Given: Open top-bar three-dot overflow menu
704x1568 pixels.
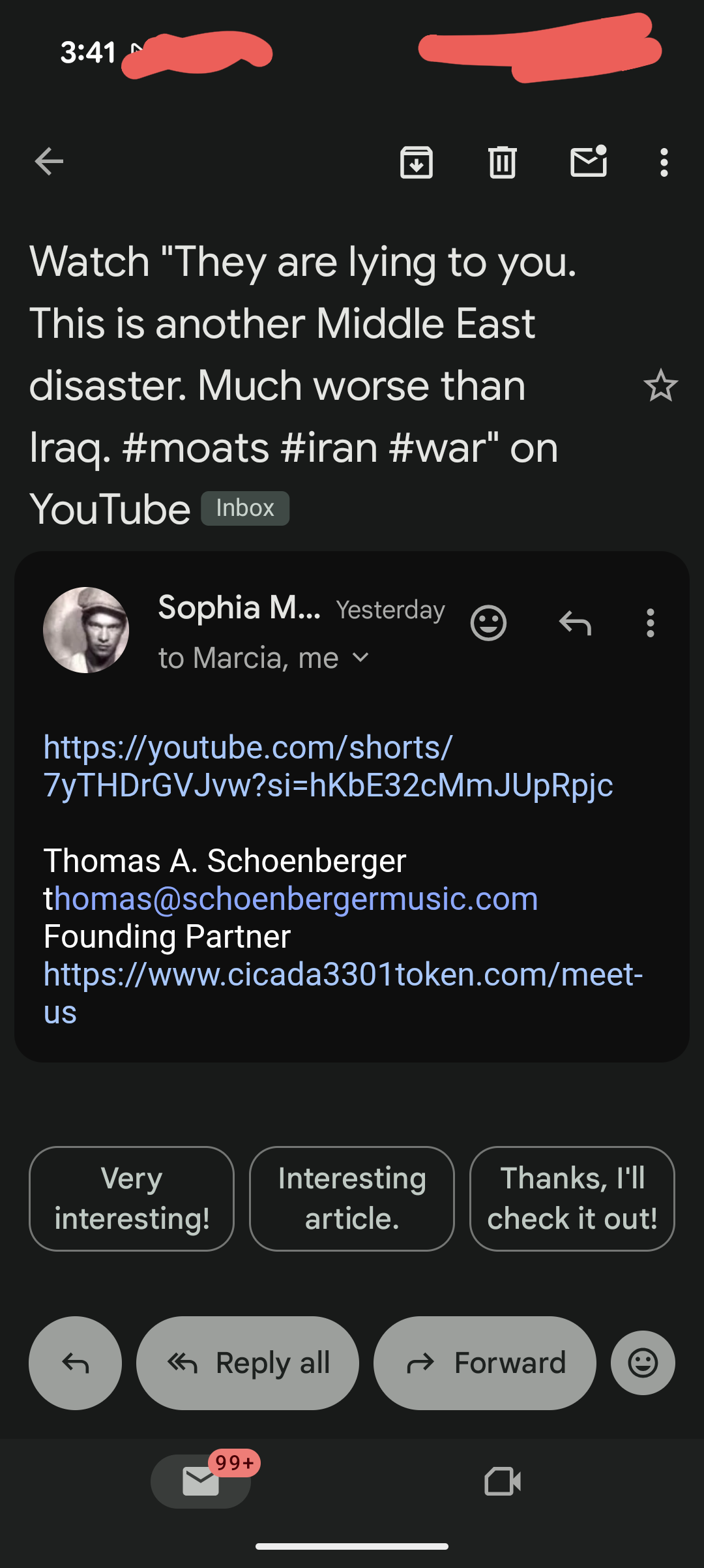Looking at the screenshot, I should [x=664, y=162].
